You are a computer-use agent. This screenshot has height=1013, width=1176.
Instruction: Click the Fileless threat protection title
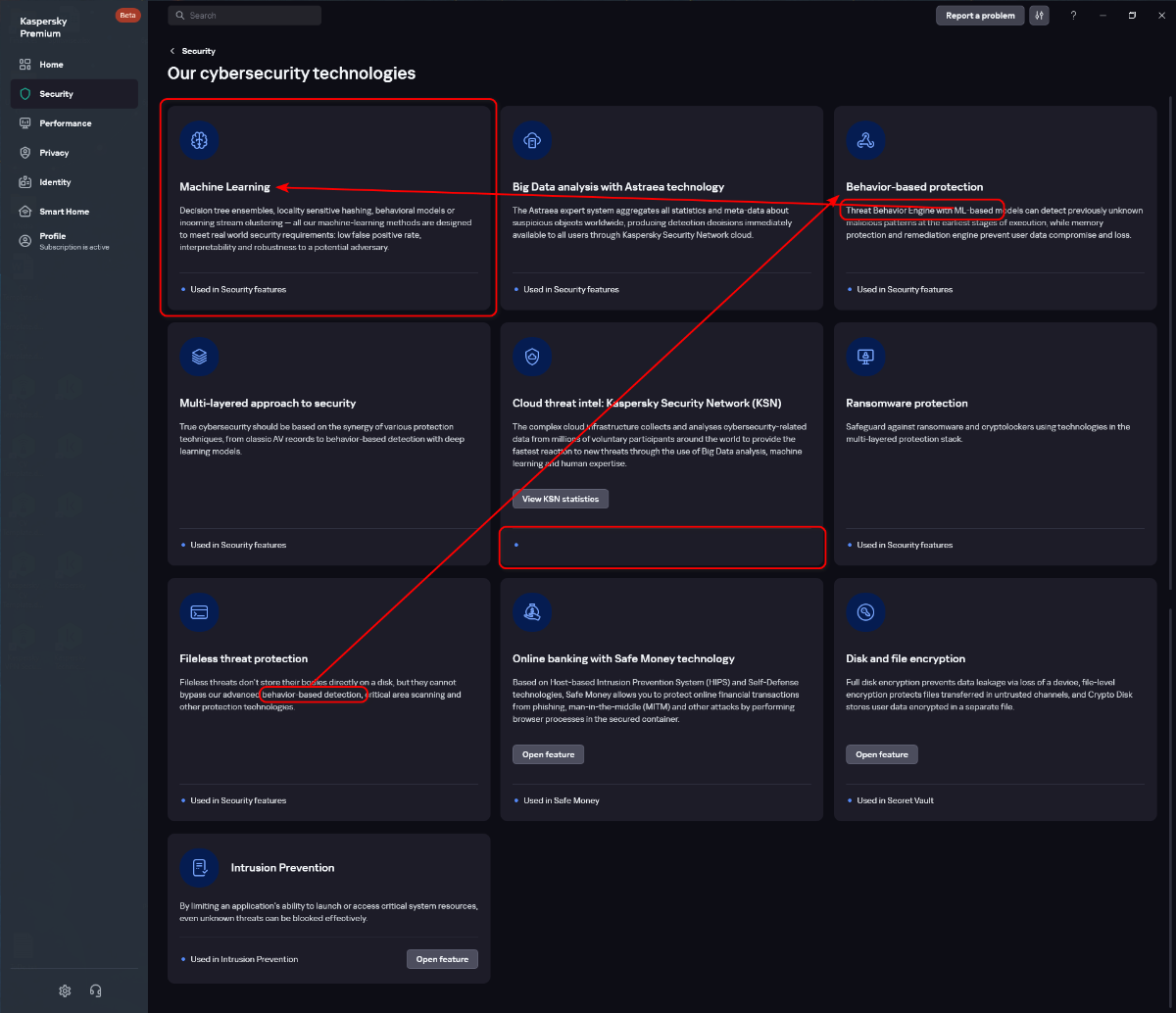244,659
